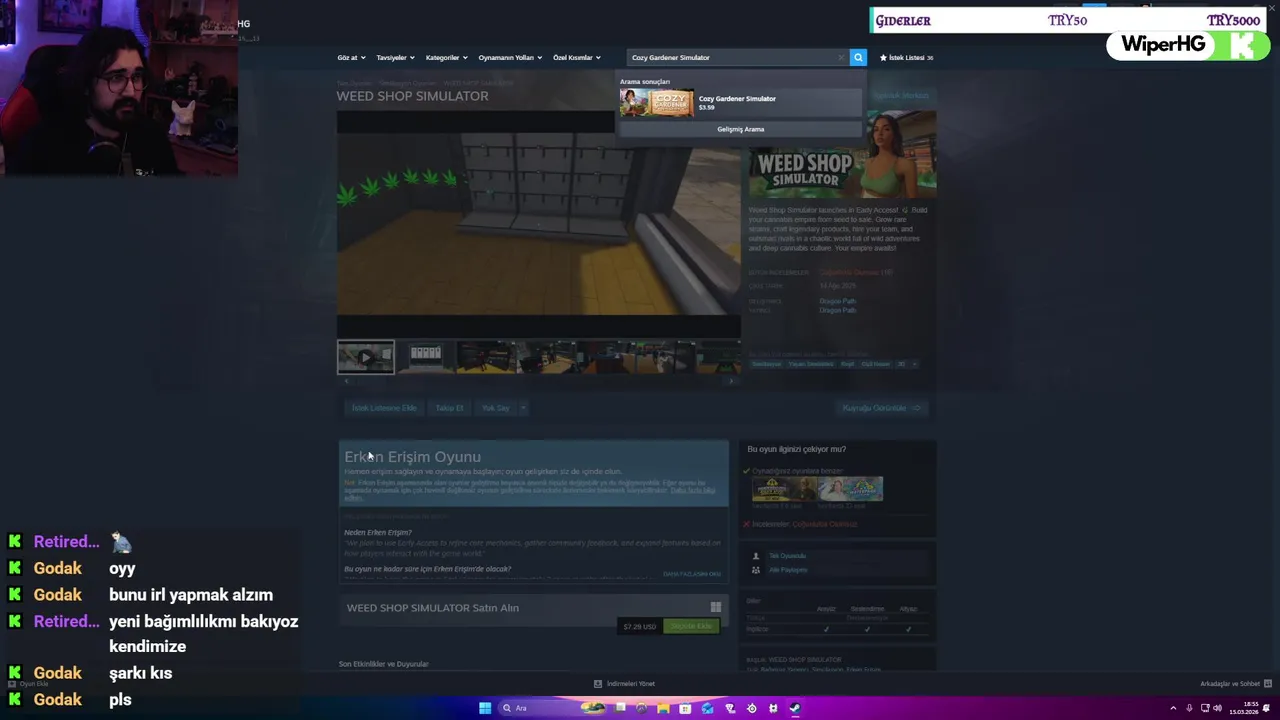This screenshot has width=1280, height=720.
Task: Select the first video thumbnail in media strip
Action: pyautogui.click(x=366, y=357)
